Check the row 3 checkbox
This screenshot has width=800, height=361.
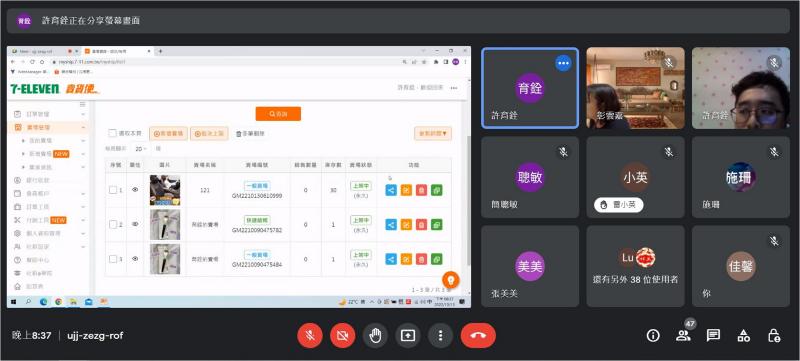tap(113, 260)
